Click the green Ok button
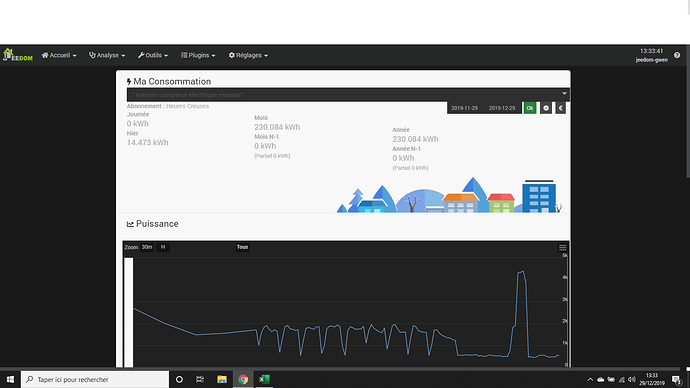Viewport: 690px width, 388px height. click(530, 108)
